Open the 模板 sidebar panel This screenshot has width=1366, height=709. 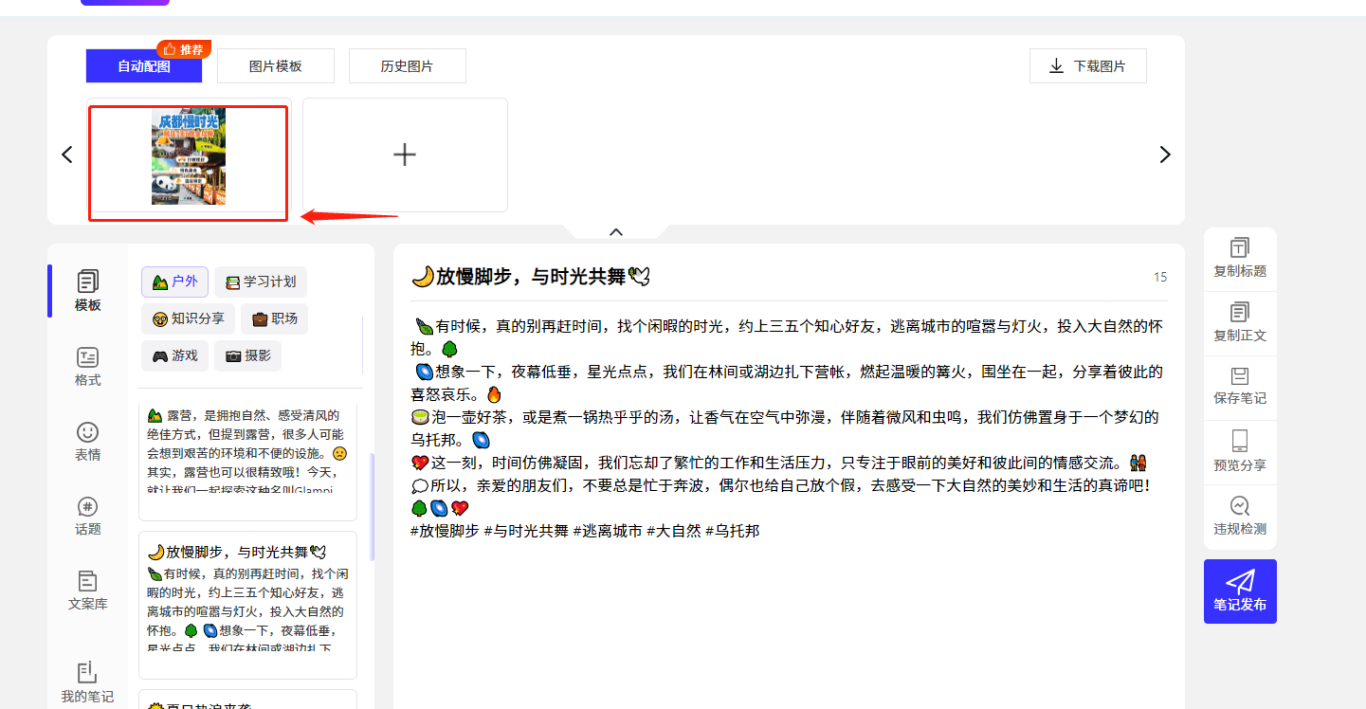pos(88,290)
